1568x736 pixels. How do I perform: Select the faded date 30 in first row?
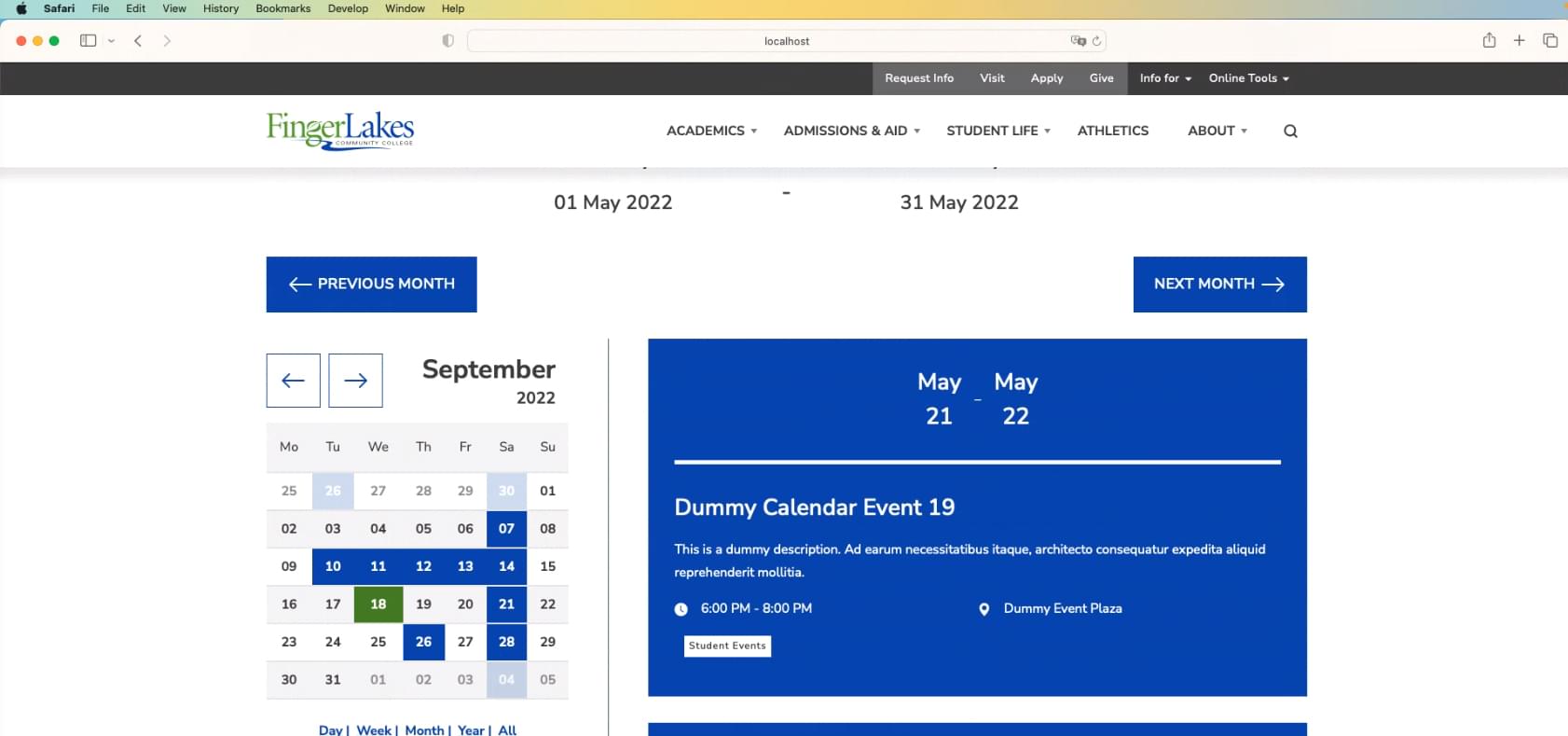(x=506, y=491)
